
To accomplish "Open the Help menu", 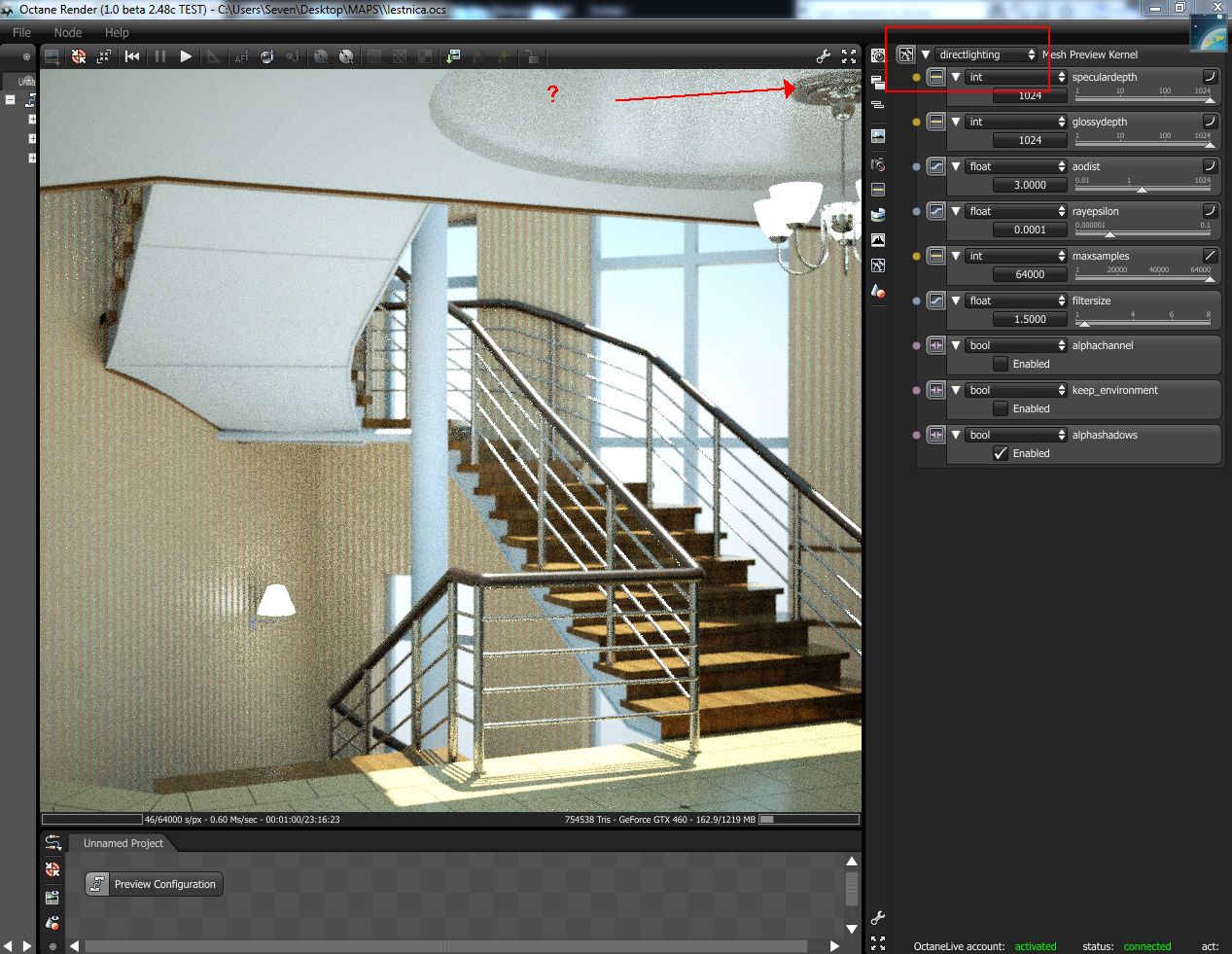I will [x=117, y=32].
